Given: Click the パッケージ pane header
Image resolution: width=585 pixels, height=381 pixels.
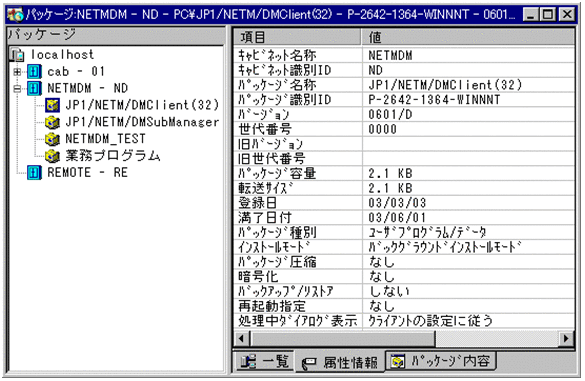Looking at the screenshot, I should (x=116, y=35).
